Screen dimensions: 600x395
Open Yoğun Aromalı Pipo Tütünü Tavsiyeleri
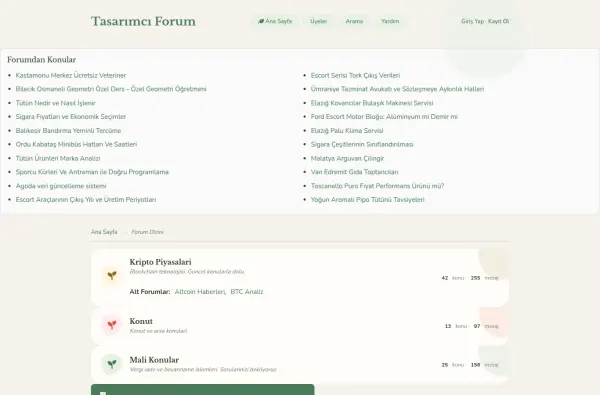coord(368,200)
